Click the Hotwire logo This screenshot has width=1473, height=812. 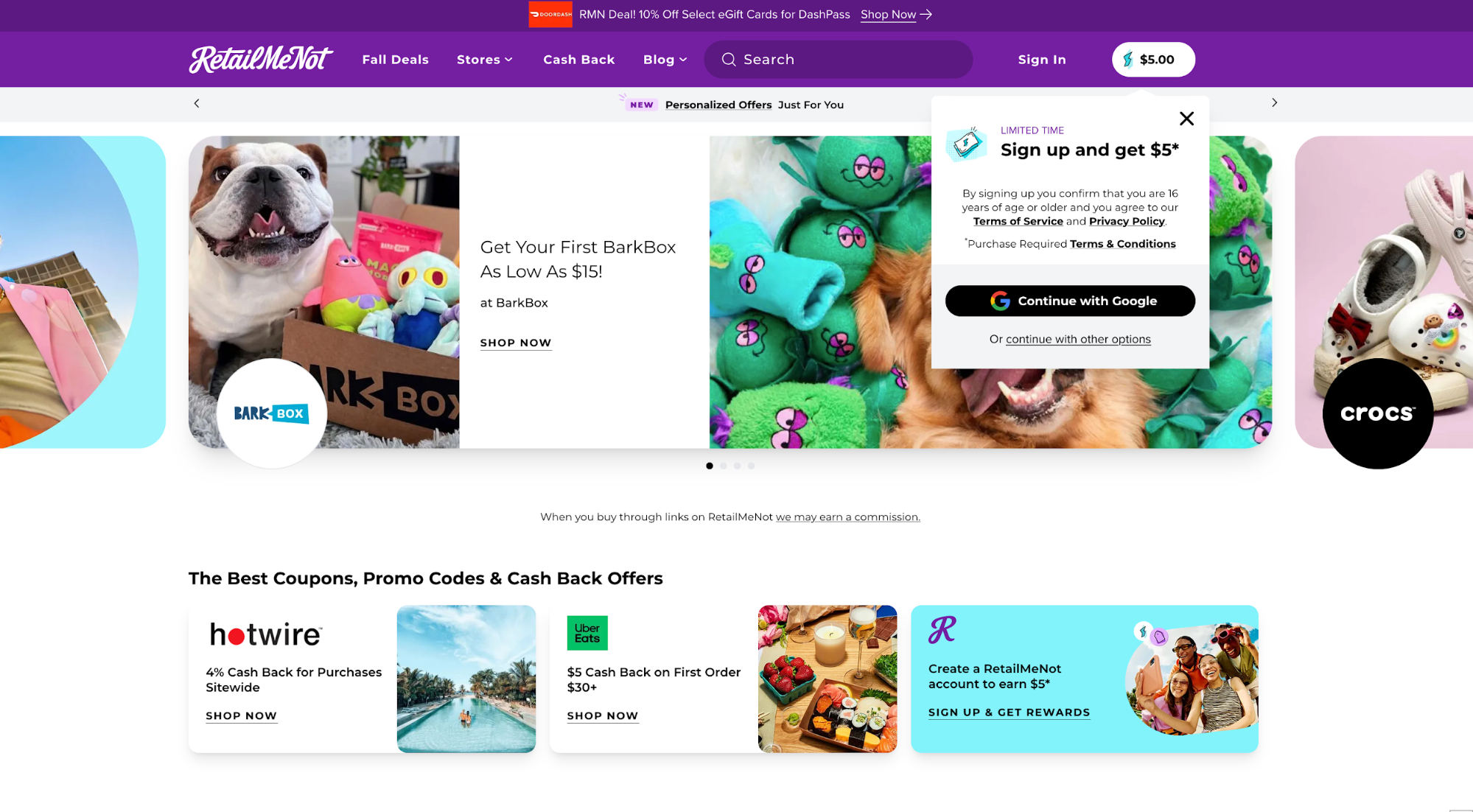(265, 634)
